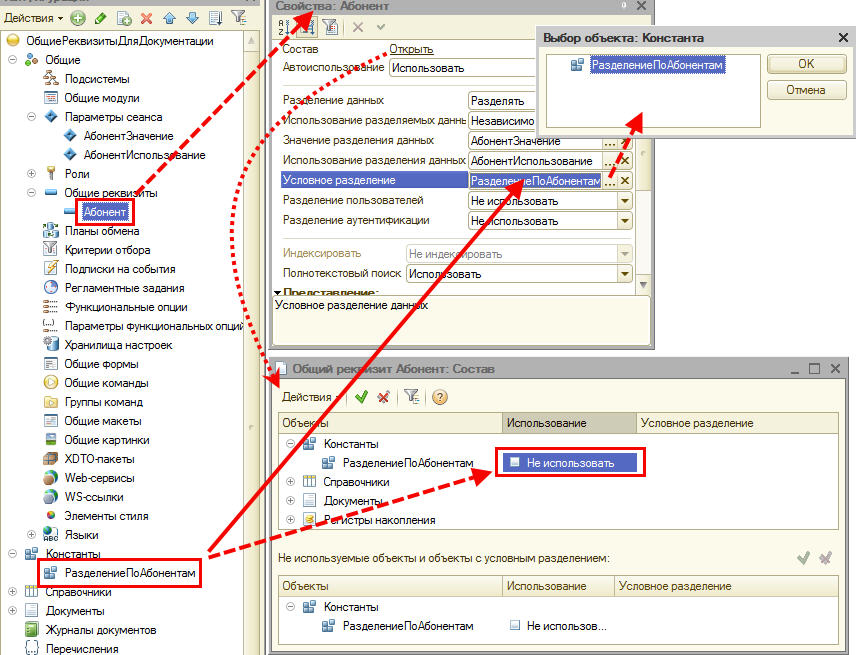Cancel the edit with the grey X in Свойства toolbar
The image size is (856, 655).
pyautogui.click(x=358, y=27)
